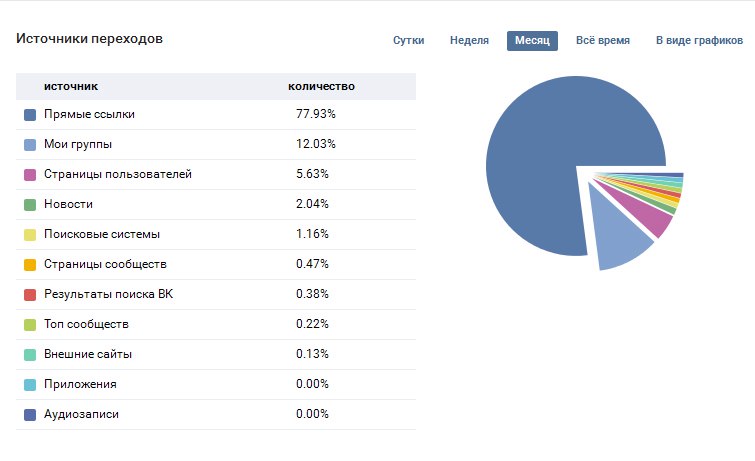Image resolution: width=755 pixels, height=461 pixels.
Task: Show statistics for Всё время
Action: click(x=602, y=40)
